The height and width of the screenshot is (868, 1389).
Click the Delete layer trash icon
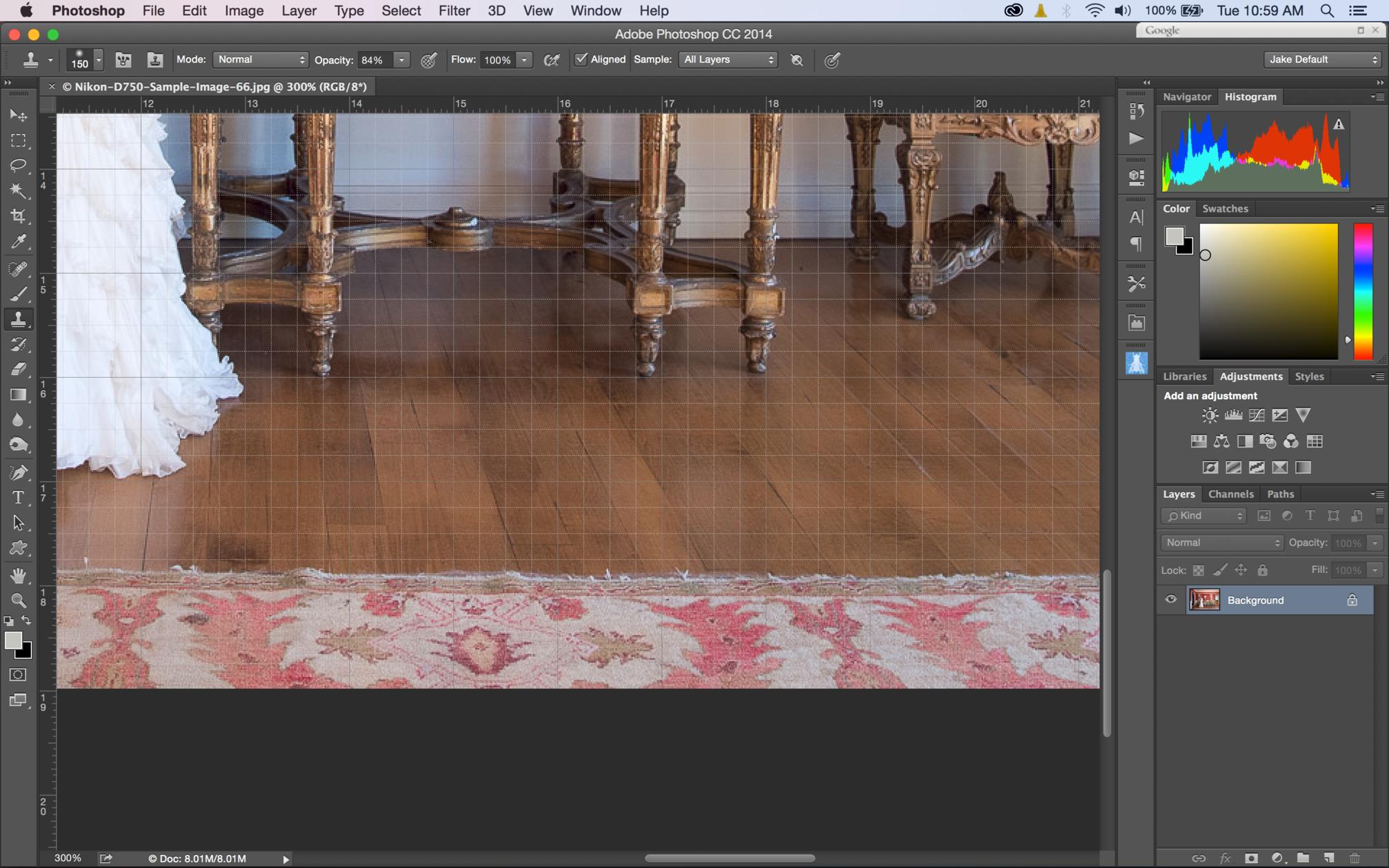click(1355, 858)
